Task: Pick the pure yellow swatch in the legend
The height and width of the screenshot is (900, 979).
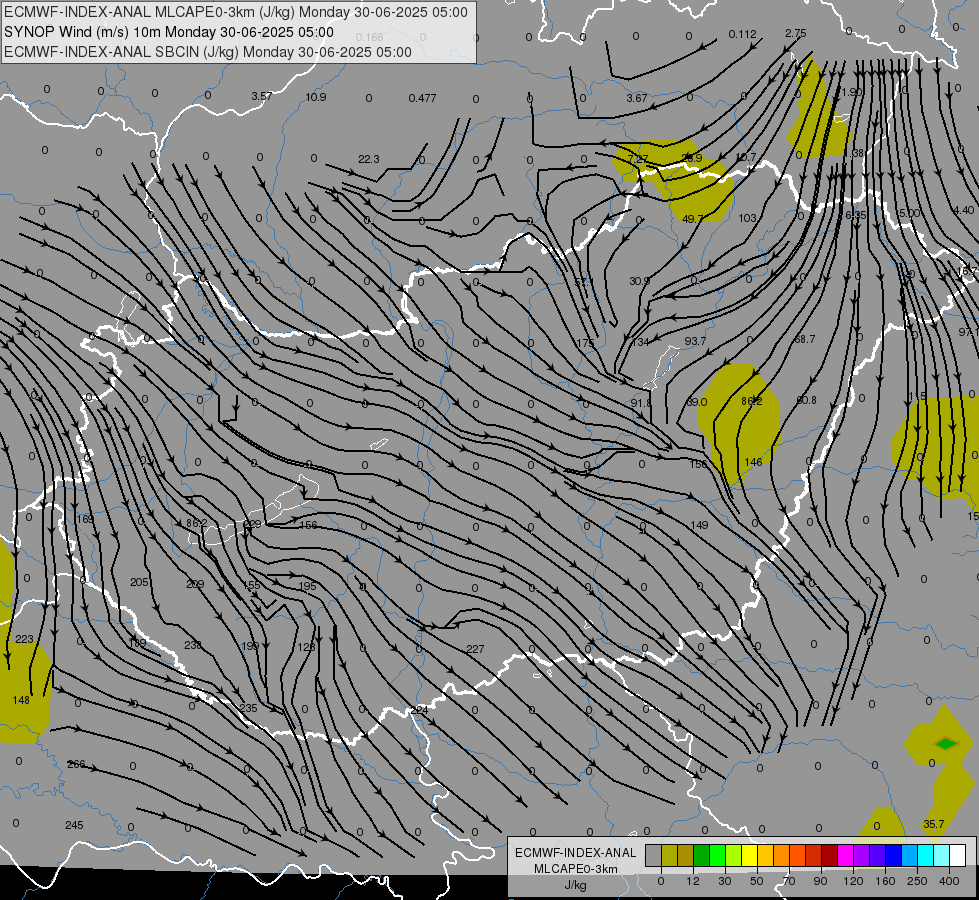Action: point(749,856)
